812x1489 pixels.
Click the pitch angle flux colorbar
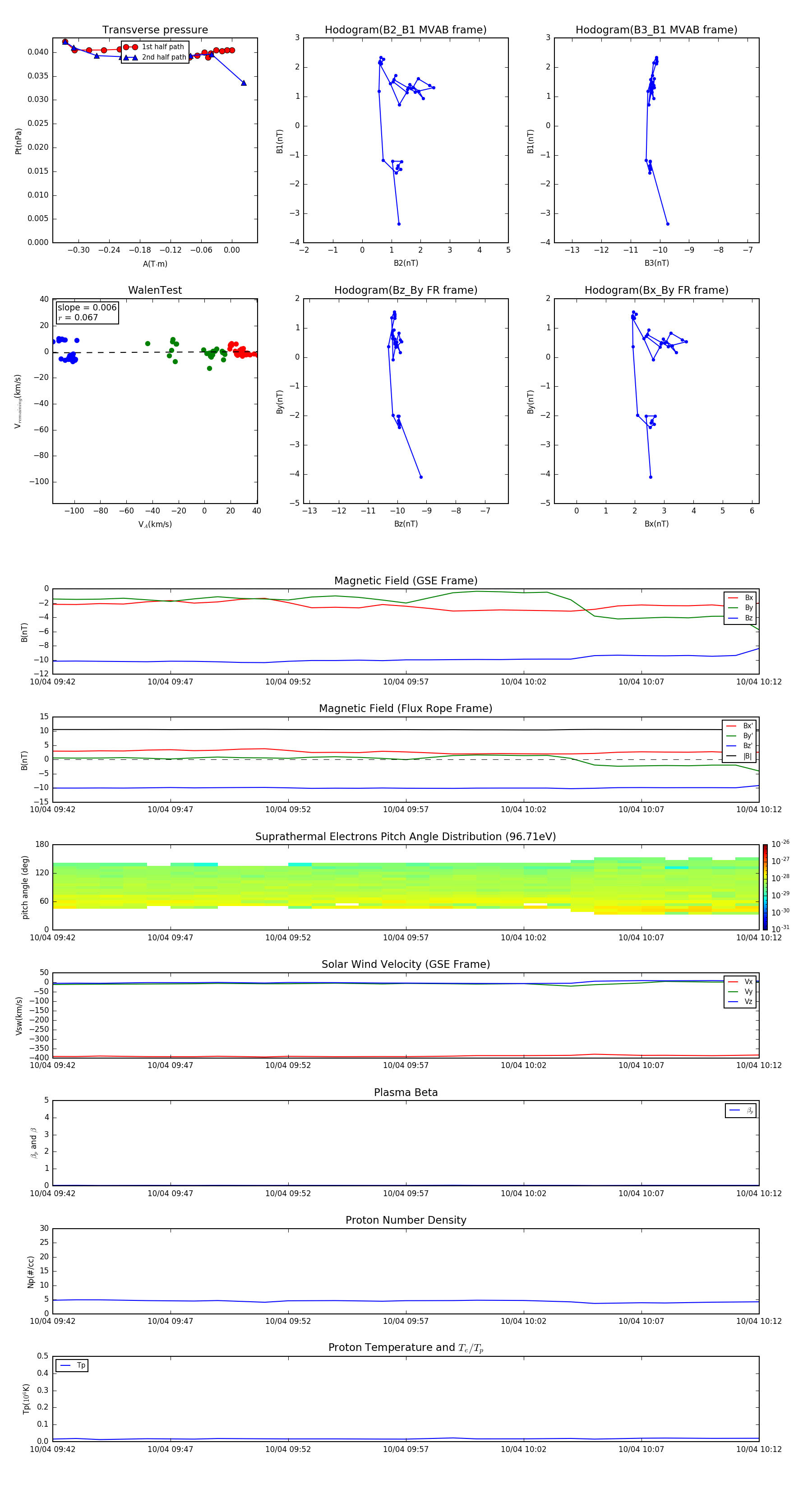[x=765, y=887]
